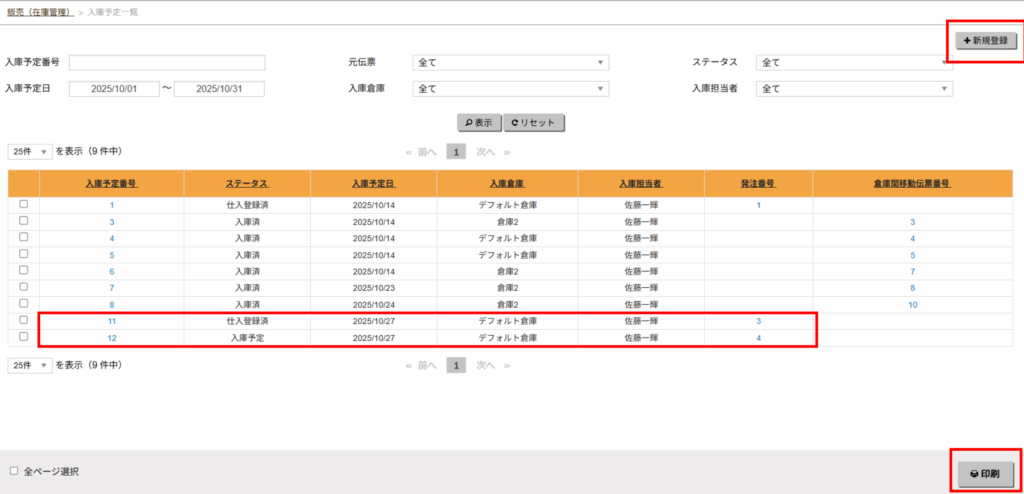1024x494 pixels.
Task: Select the checkbox for row 11
Action: click(x=23, y=321)
